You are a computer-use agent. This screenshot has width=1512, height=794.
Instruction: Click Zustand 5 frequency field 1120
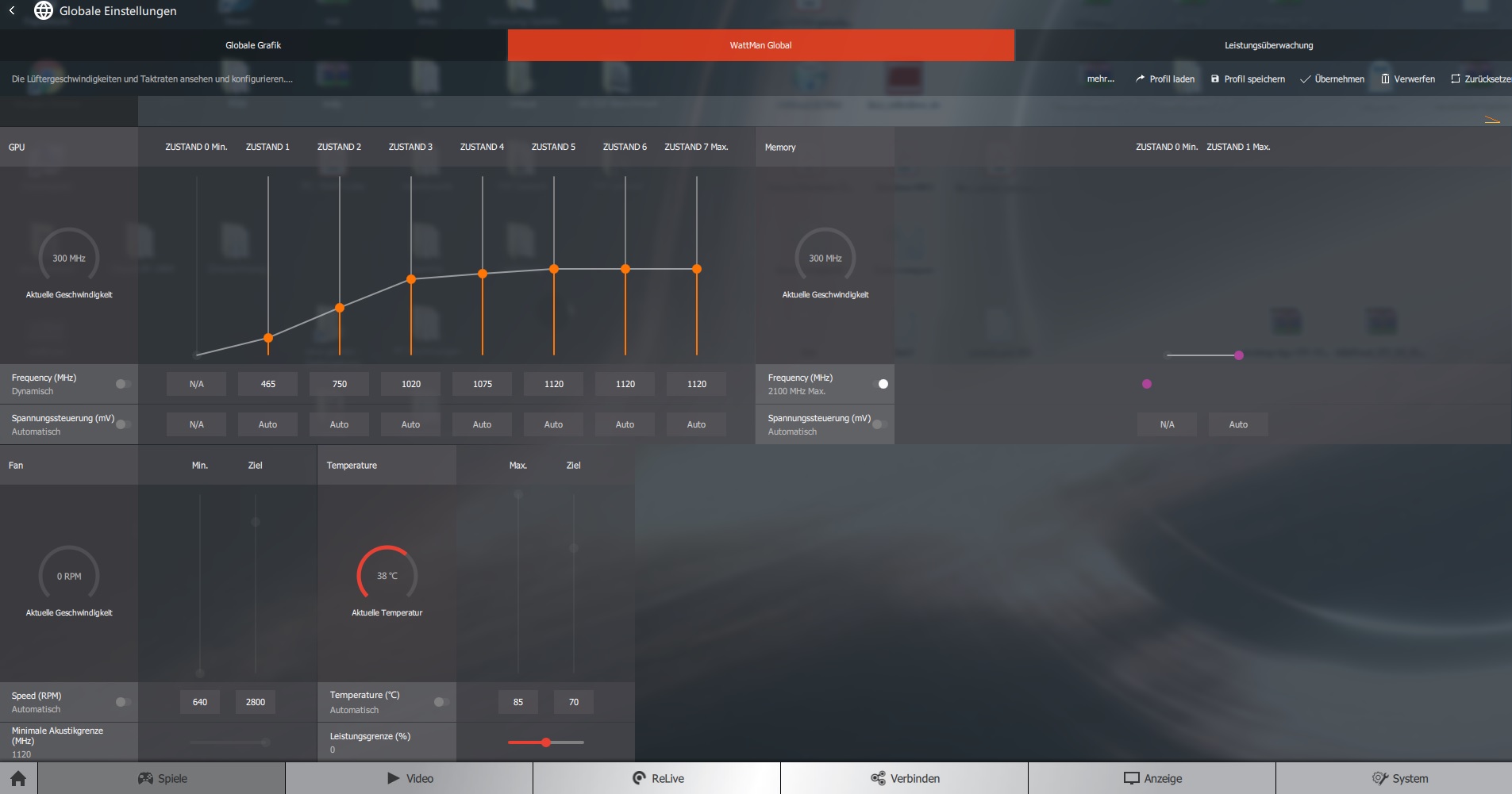[x=554, y=384]
